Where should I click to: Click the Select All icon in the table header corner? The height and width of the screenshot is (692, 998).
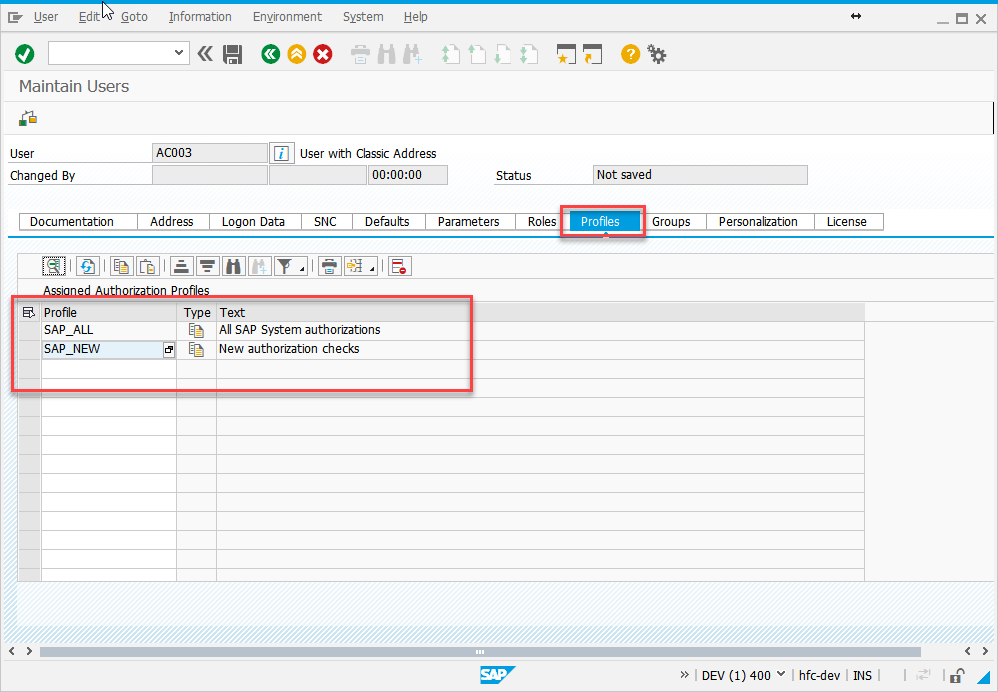click(x=29, y=312)
